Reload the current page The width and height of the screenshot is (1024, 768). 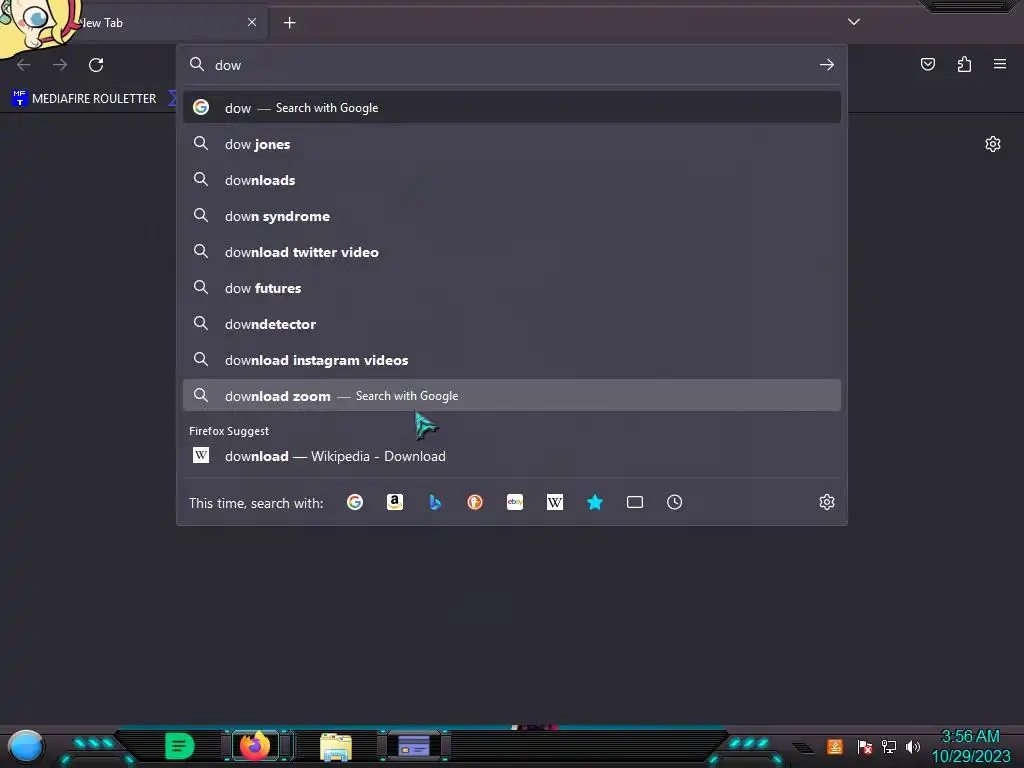pyautogui.click(x=96, y=65)
